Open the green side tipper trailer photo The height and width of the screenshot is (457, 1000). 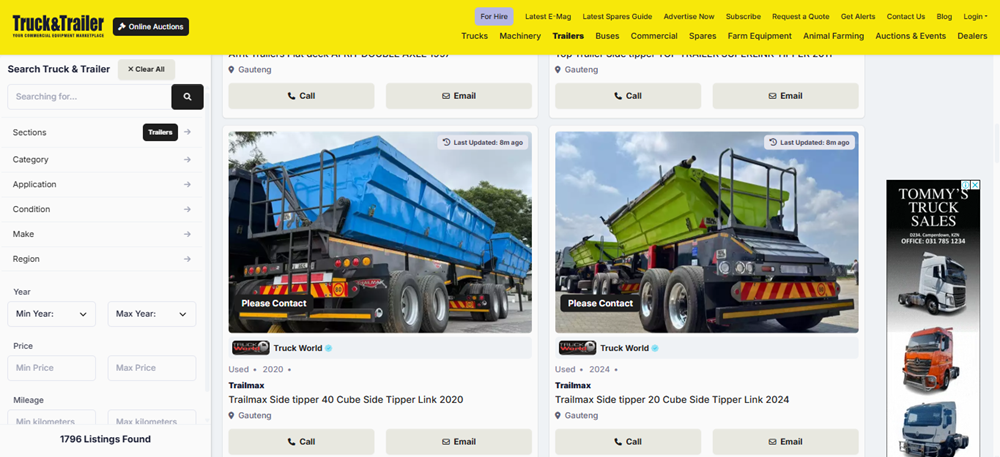(707, 232)
